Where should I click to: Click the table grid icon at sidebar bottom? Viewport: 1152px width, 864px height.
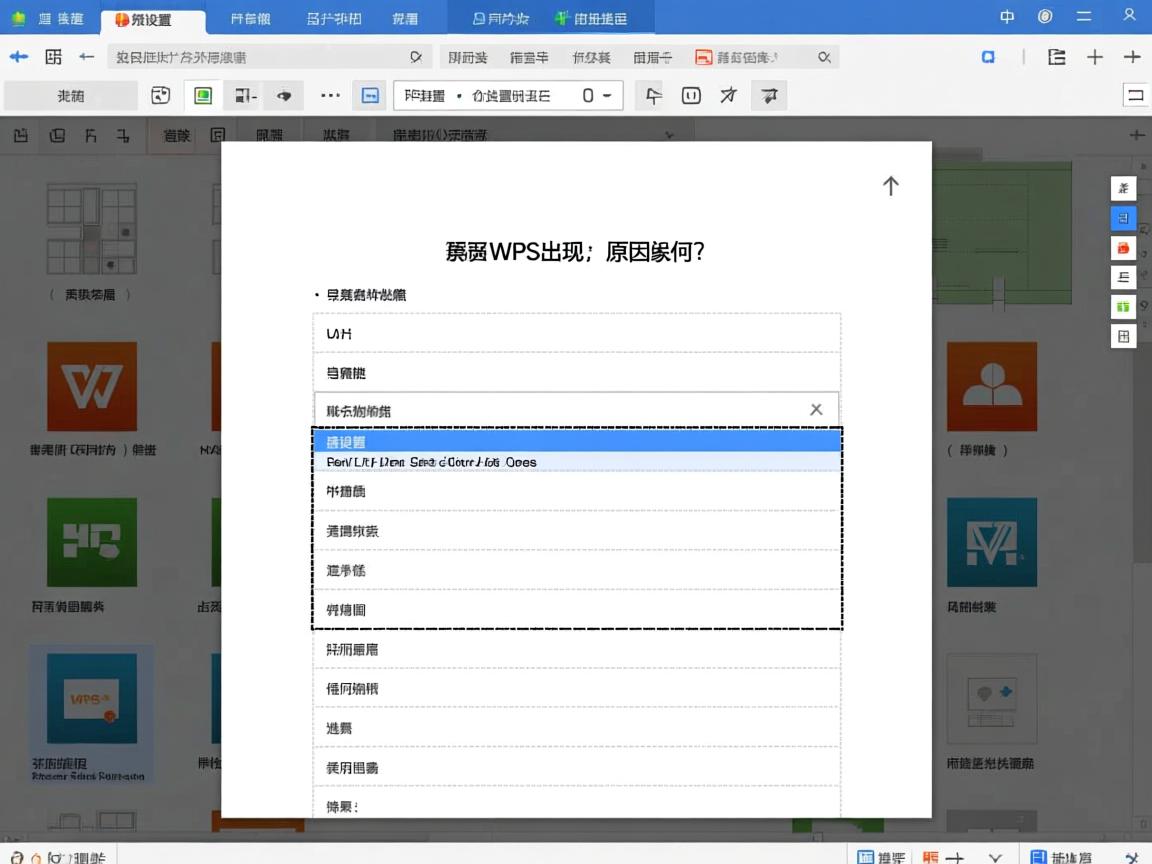point(1123,336)
